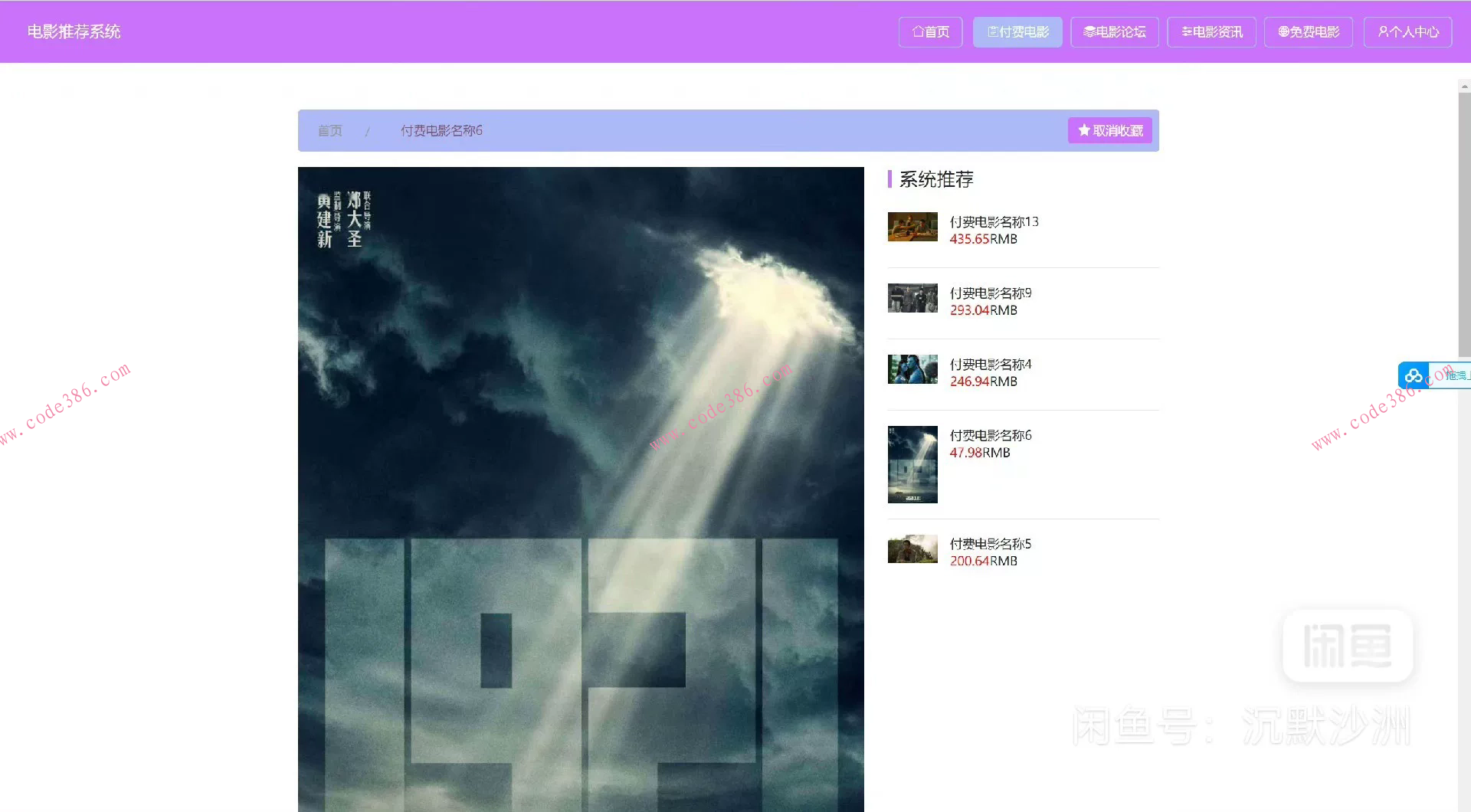Click the 首页 breadcrumb link
The height and width of the screenshot is (812, 1471).
pos(330,131)
